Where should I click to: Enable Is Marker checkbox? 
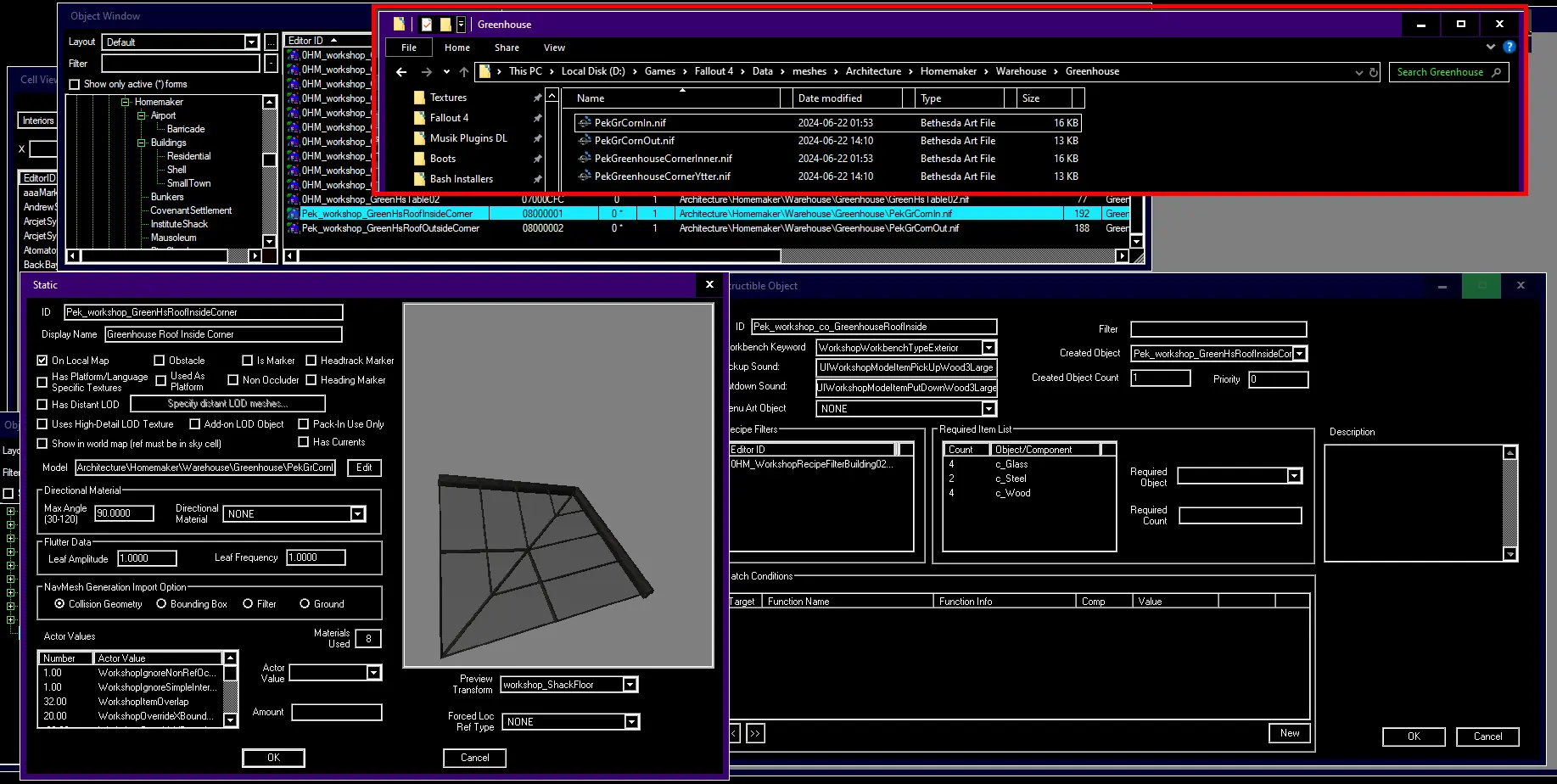pyautogui.click(x=248, y=361)
